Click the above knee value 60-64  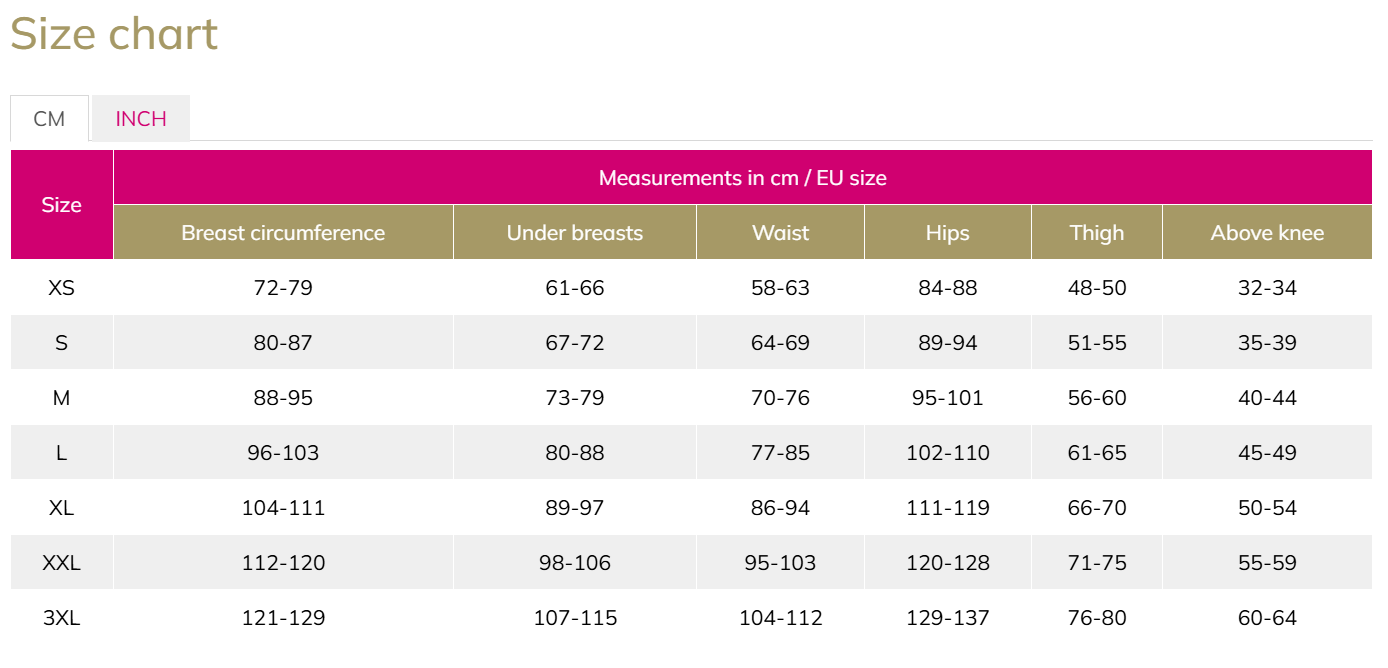(x=1267, y=618)
